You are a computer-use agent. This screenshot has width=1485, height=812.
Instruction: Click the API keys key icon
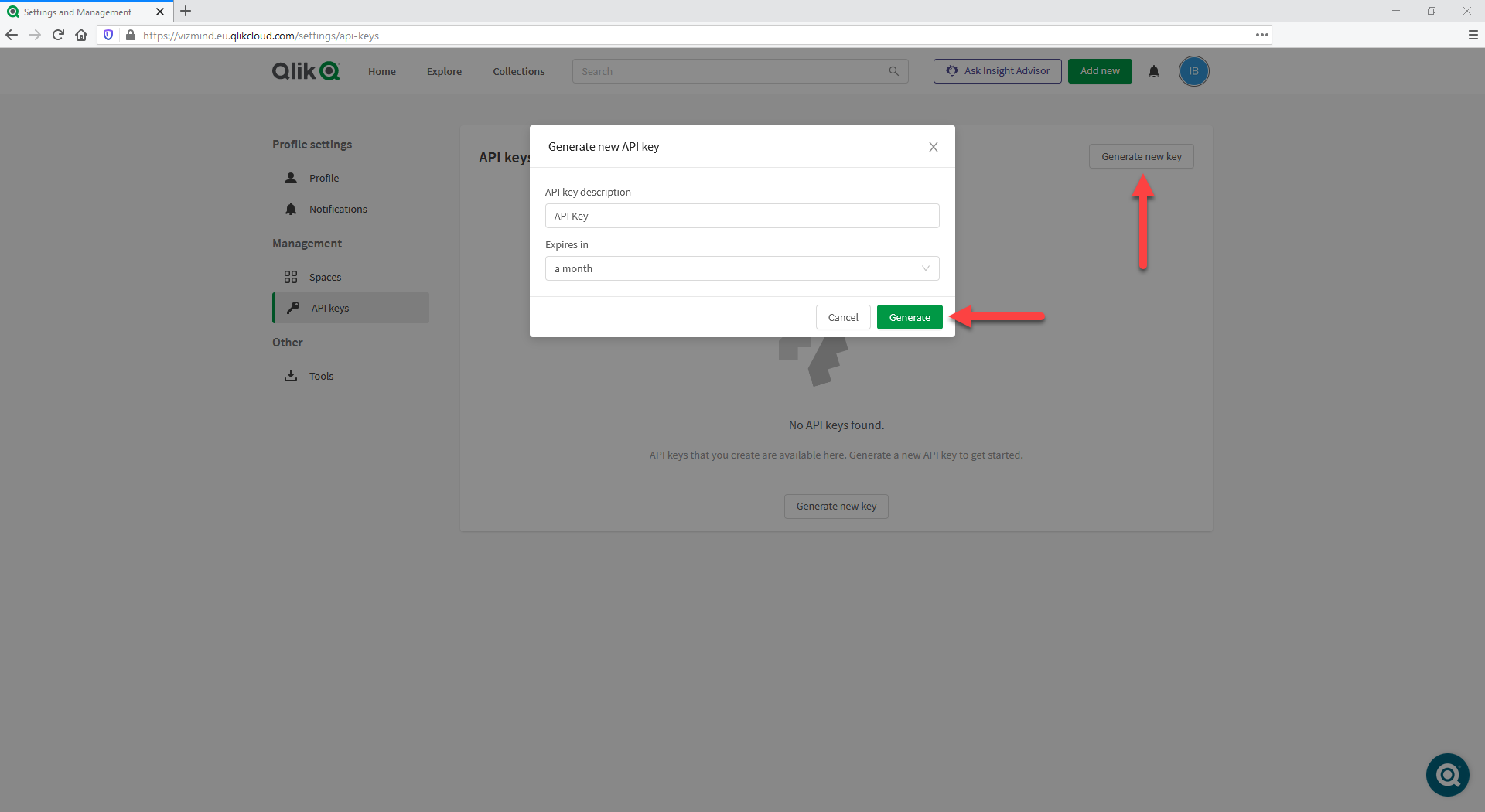click(x=293, y=308)
